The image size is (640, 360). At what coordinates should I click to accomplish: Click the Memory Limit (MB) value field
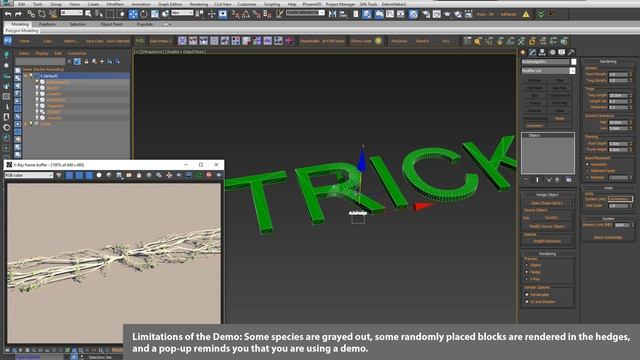tap(622, 225)
